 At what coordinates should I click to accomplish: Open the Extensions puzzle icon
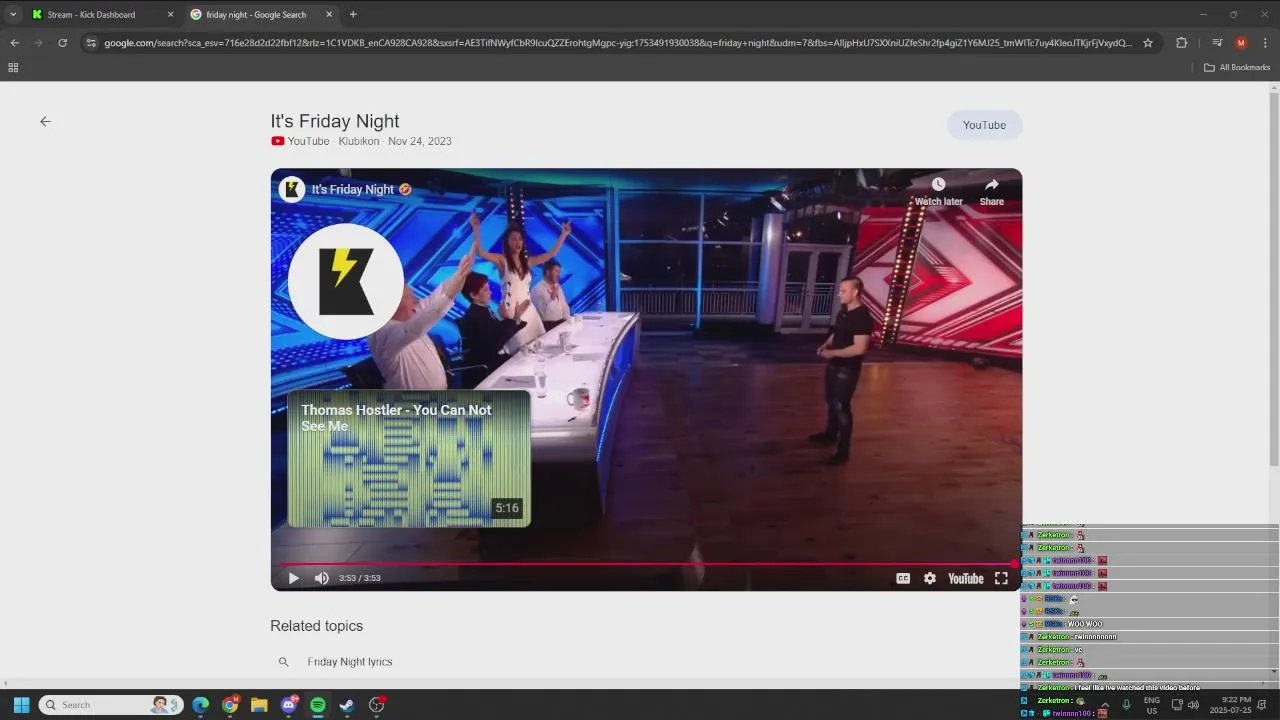(1181, 43)
